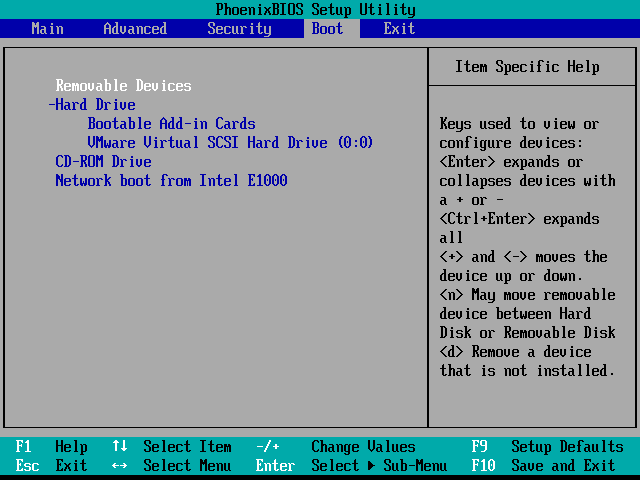Select Bootable Add-in Cards entry
This screenshot has height=480, width=640.
click(171, 124)
